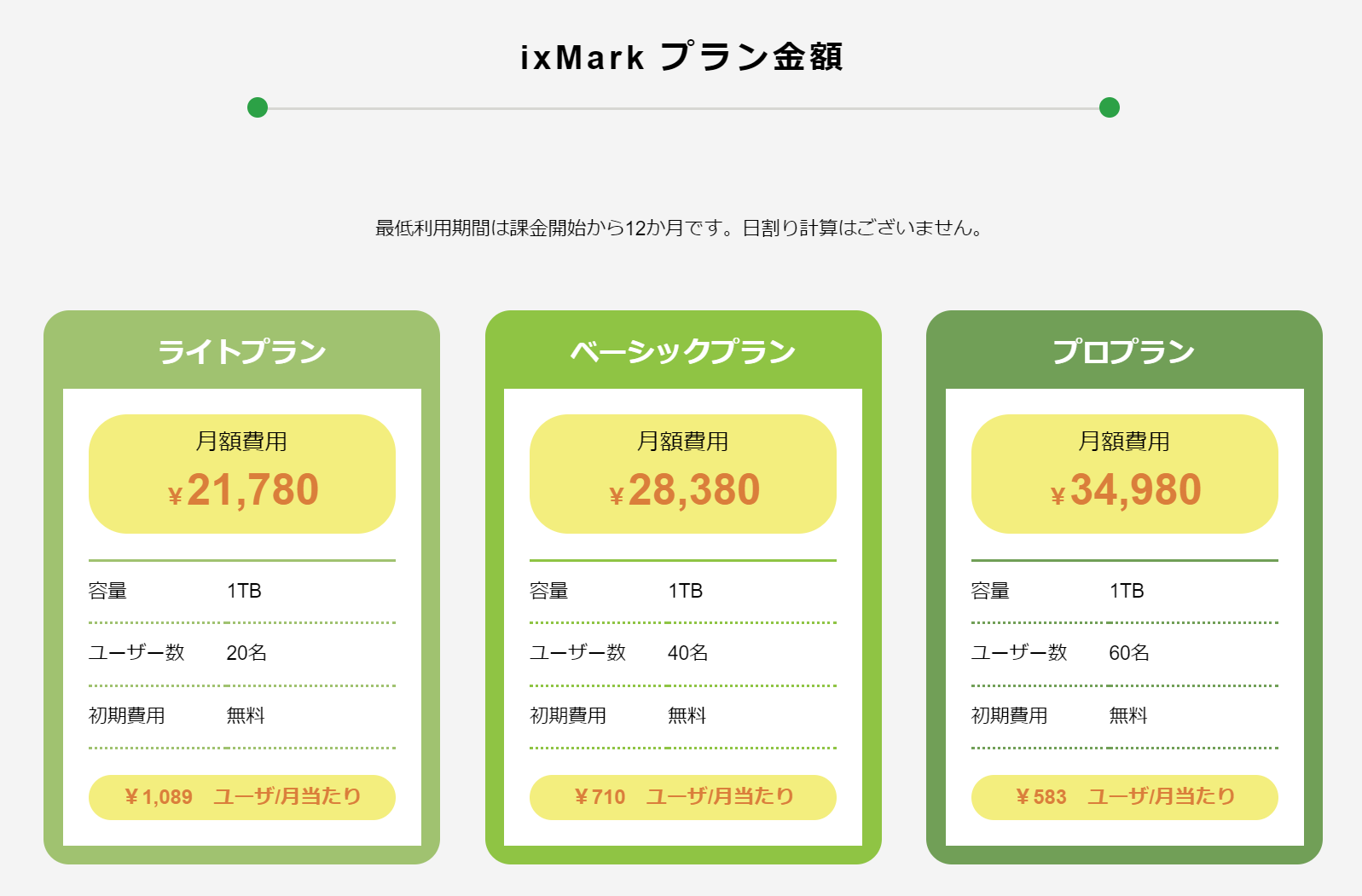This screenshot has height=896, width=1362.
Task: Click the 60名 user count value
Action: [1129, 653]
